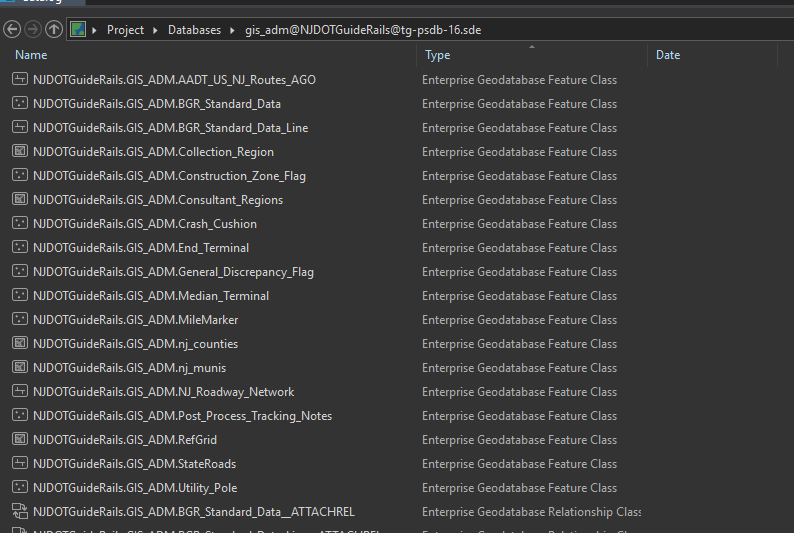
Task: Click polygon icon of nj_munis
Action: (x=20, y=367)
